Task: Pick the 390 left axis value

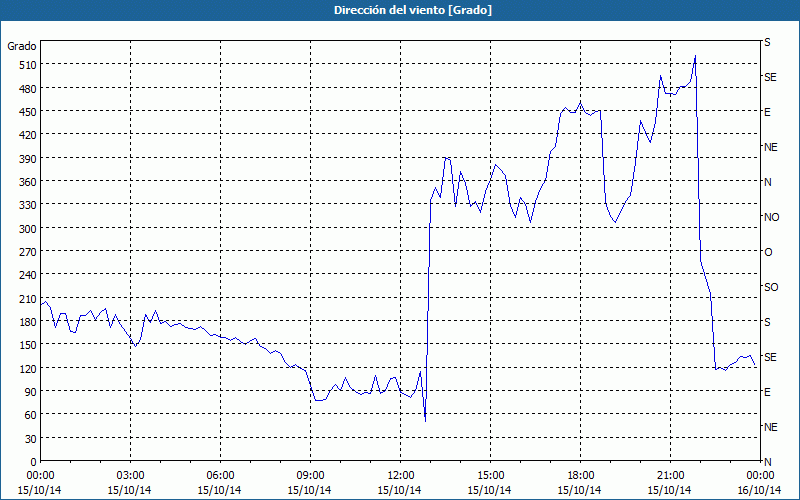Action: pos(29,159)
